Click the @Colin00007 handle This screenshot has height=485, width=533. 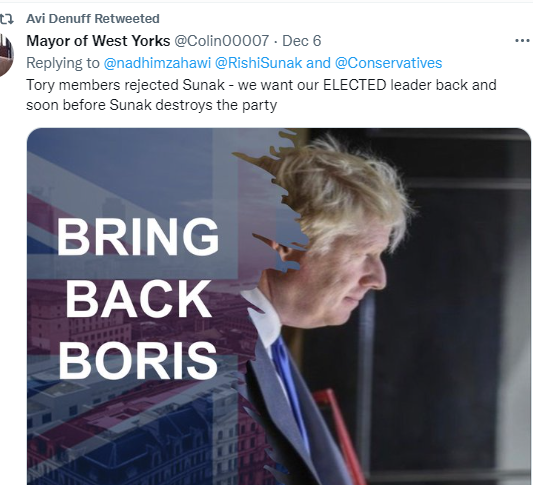point(222,41)
